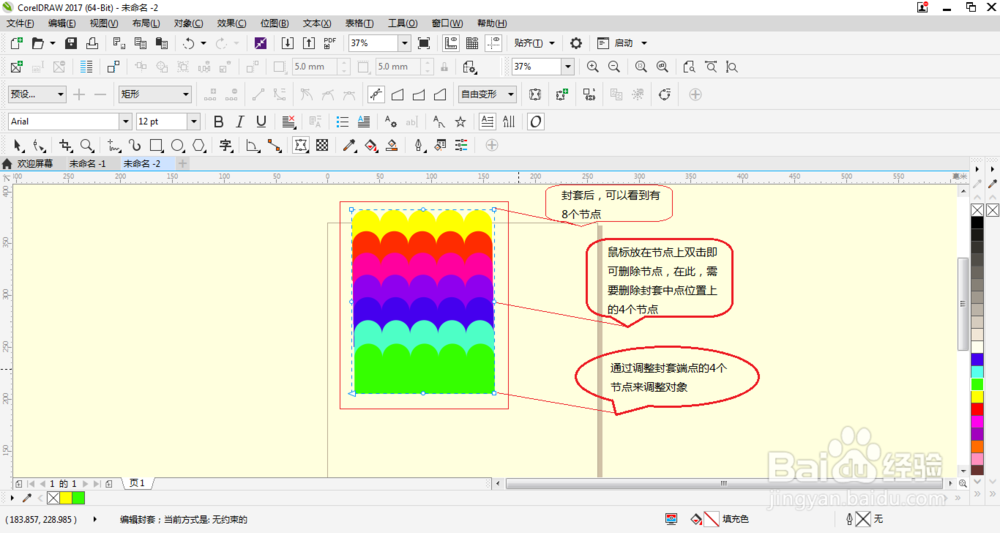Viewport: 1000px width, 533px height.
Task: Open Options via gear icon
Action: pos(576,43)
